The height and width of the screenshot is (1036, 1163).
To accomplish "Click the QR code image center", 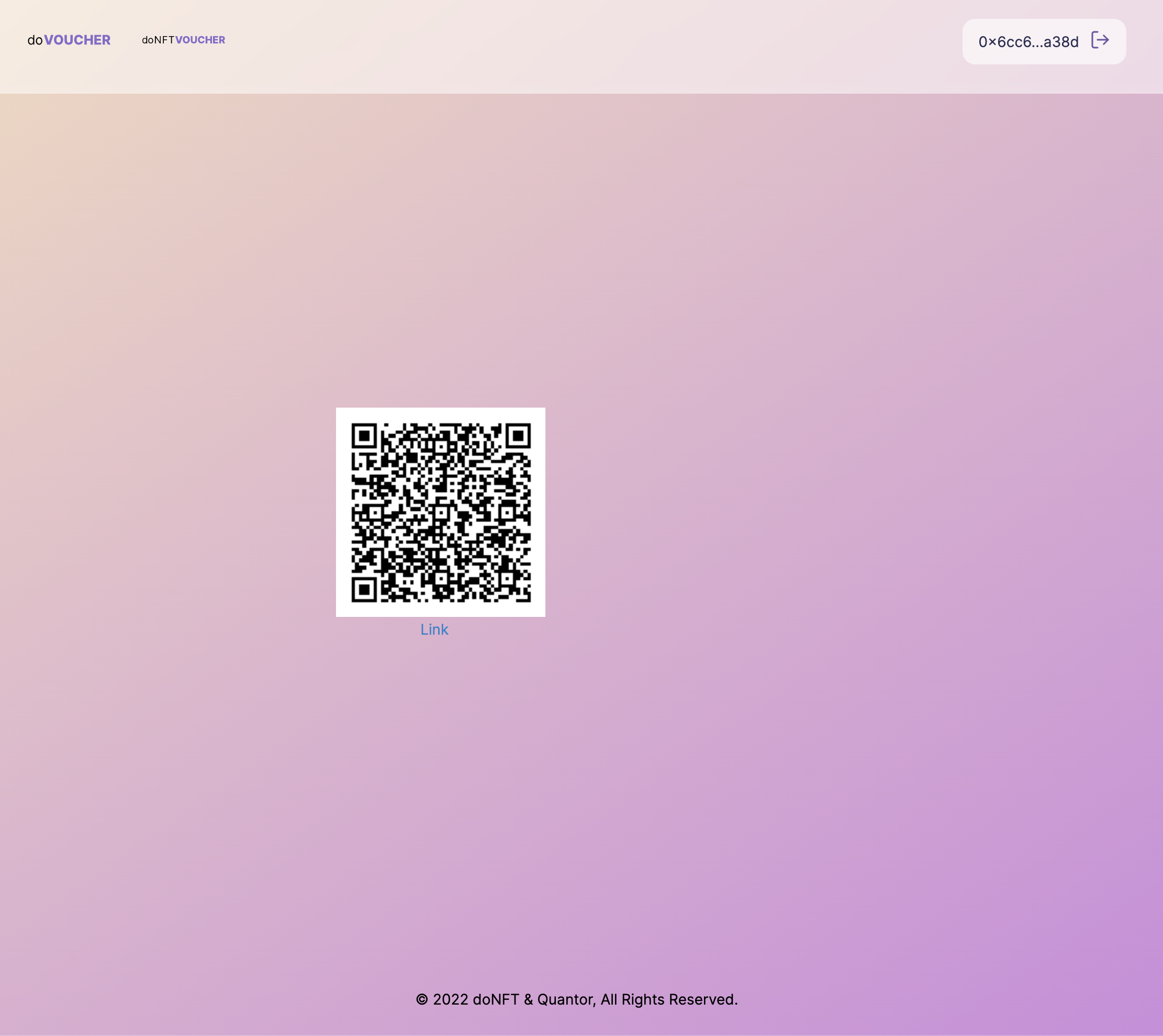I will 440,512.
